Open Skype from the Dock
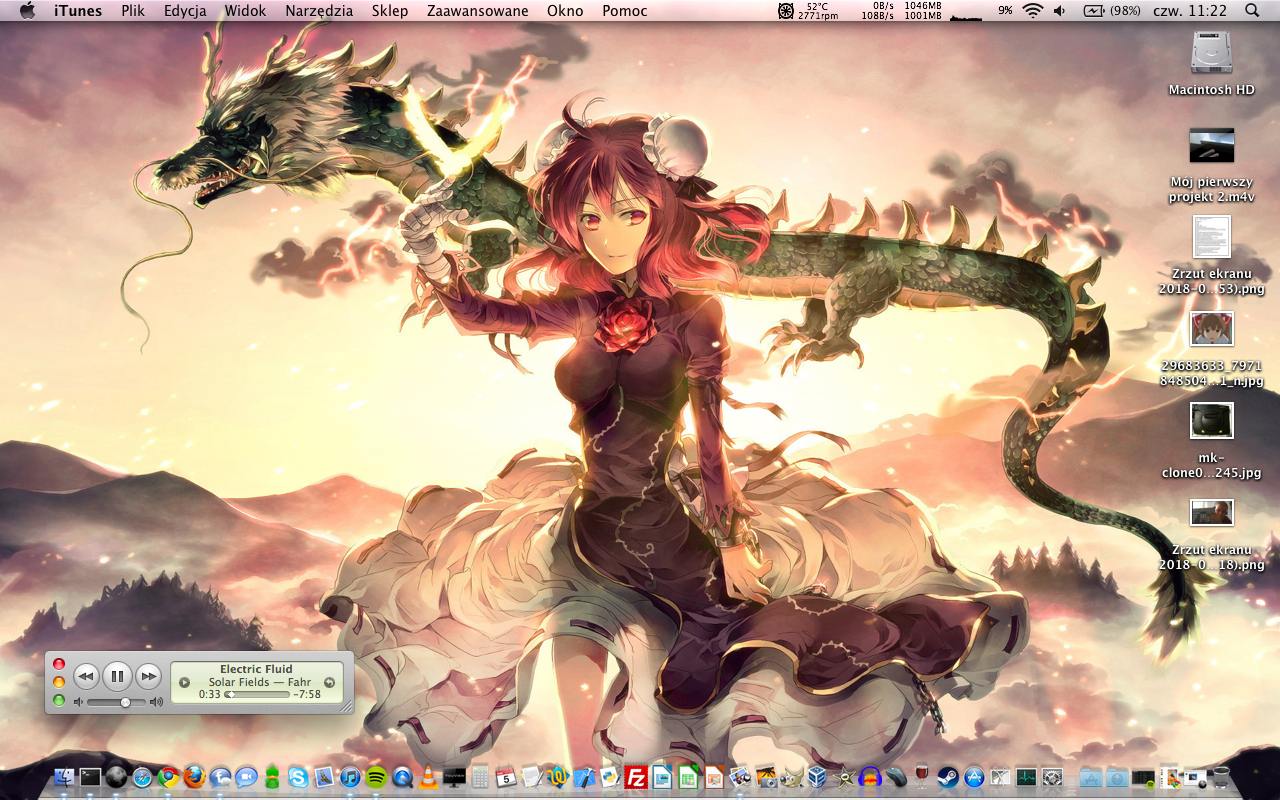1280x800 pixels. [298, 777]
